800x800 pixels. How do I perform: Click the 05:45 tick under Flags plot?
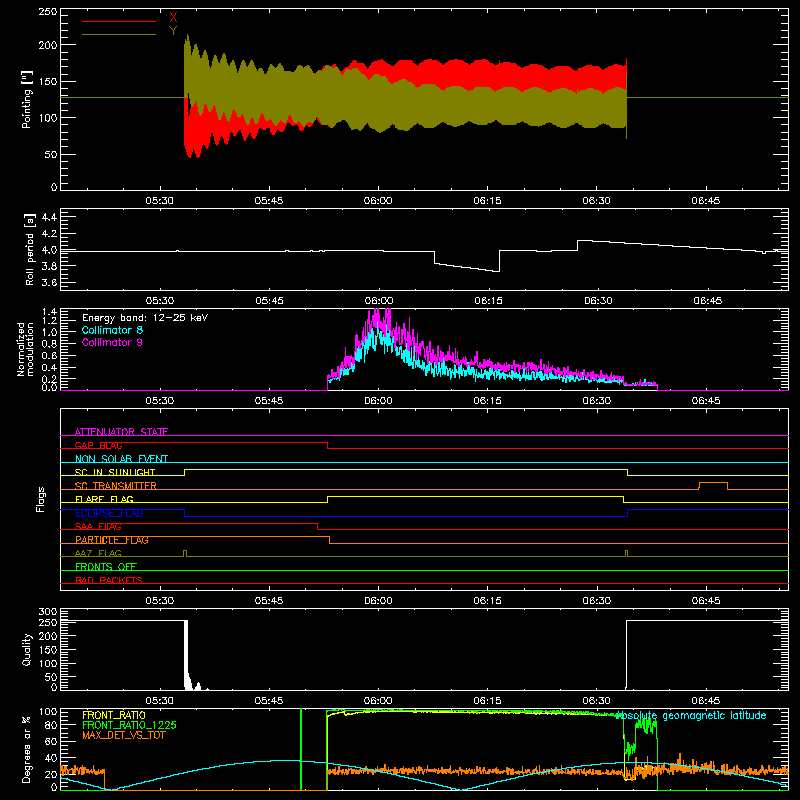click(x=269, y=601)
